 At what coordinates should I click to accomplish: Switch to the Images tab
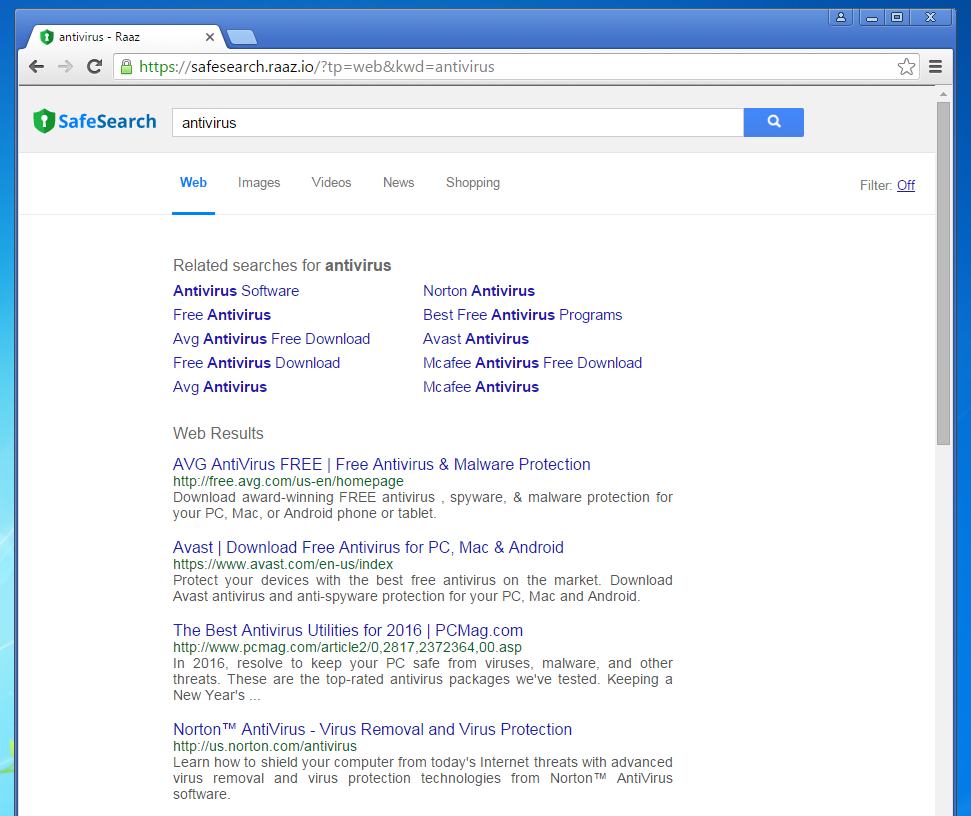click(x=259, y=183)
